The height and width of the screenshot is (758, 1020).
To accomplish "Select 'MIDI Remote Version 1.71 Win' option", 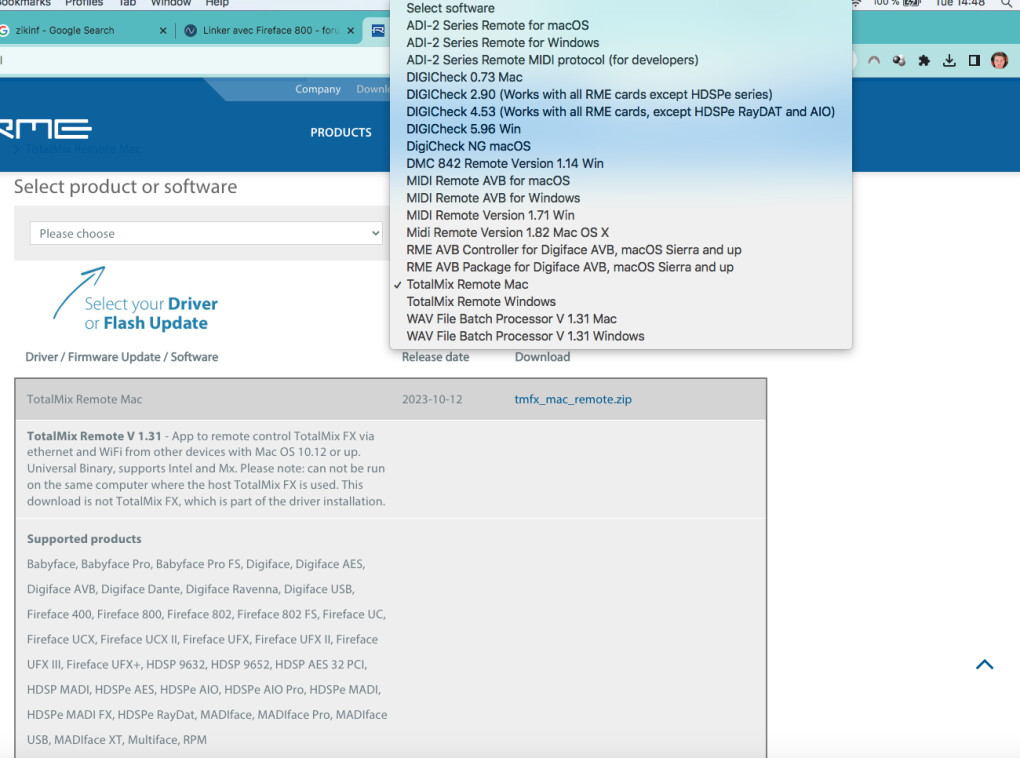I will 490,215.
